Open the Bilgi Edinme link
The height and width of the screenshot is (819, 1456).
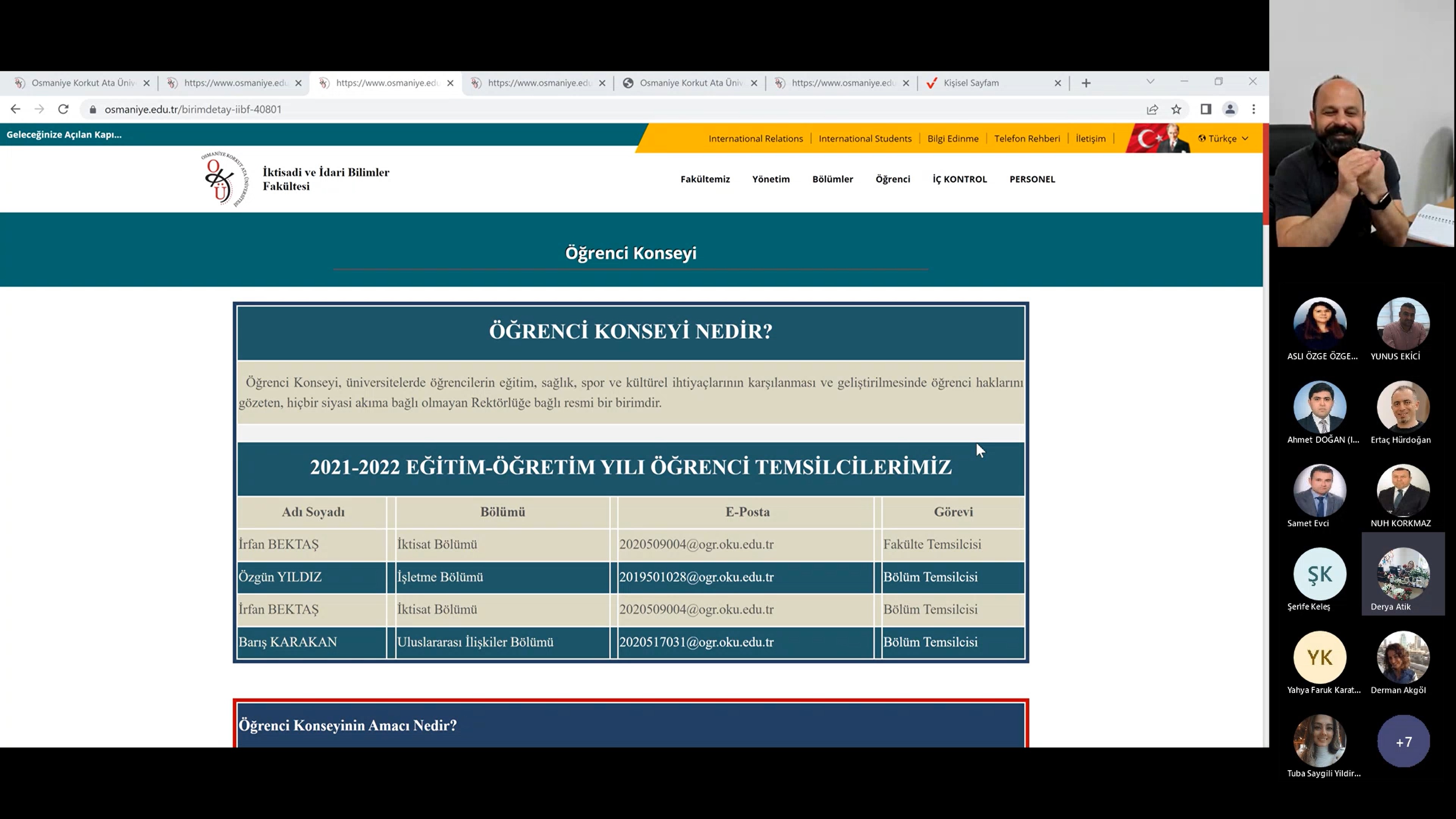coord(952,138)
